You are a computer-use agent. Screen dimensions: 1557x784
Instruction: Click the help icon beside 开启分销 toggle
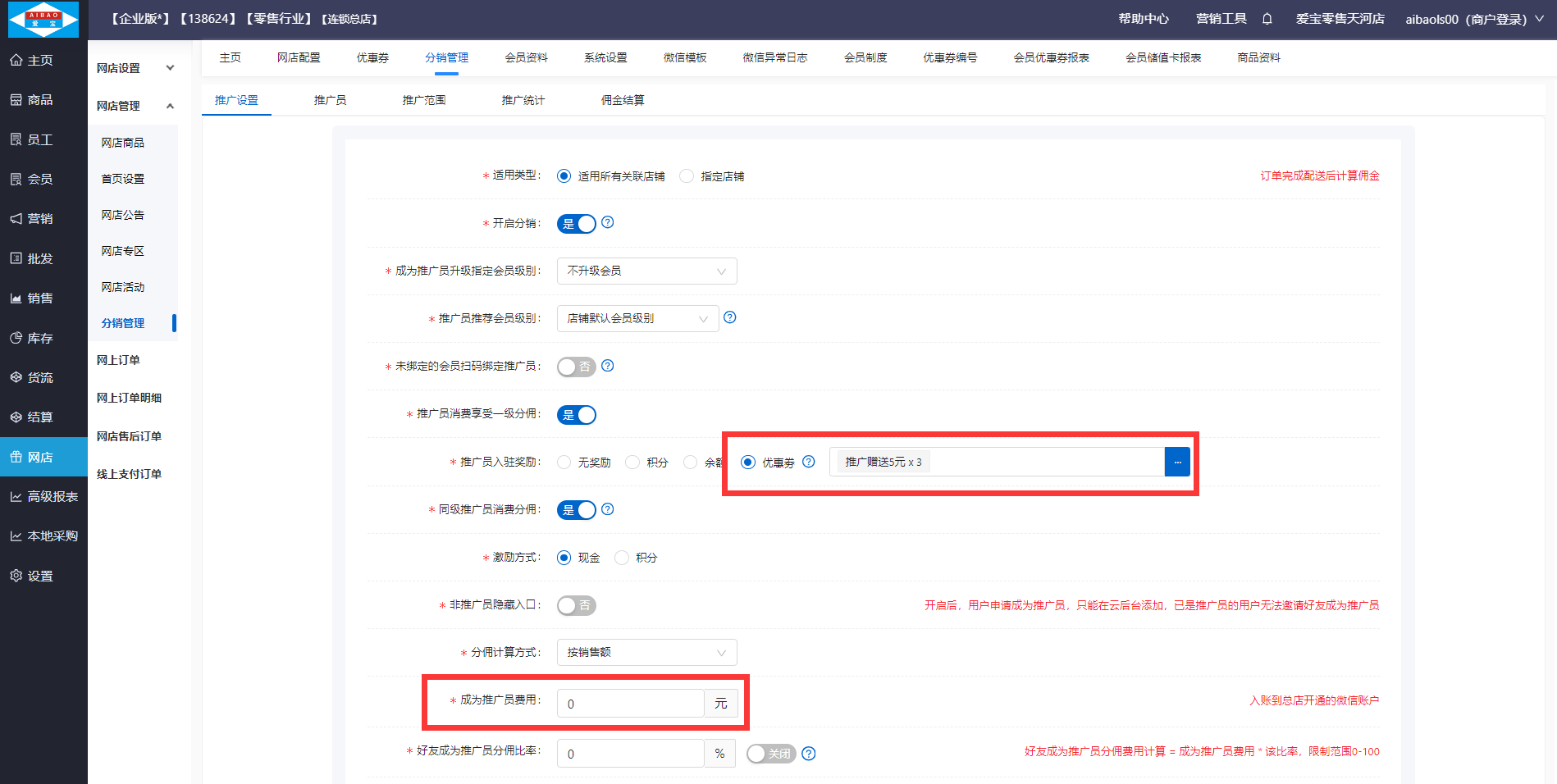point(607,222)
